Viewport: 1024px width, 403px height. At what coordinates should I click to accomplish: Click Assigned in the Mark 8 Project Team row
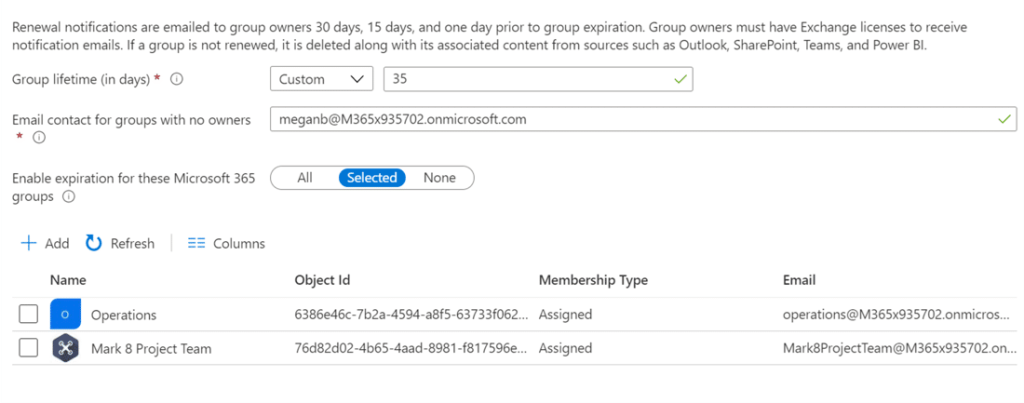click(566, 349)
